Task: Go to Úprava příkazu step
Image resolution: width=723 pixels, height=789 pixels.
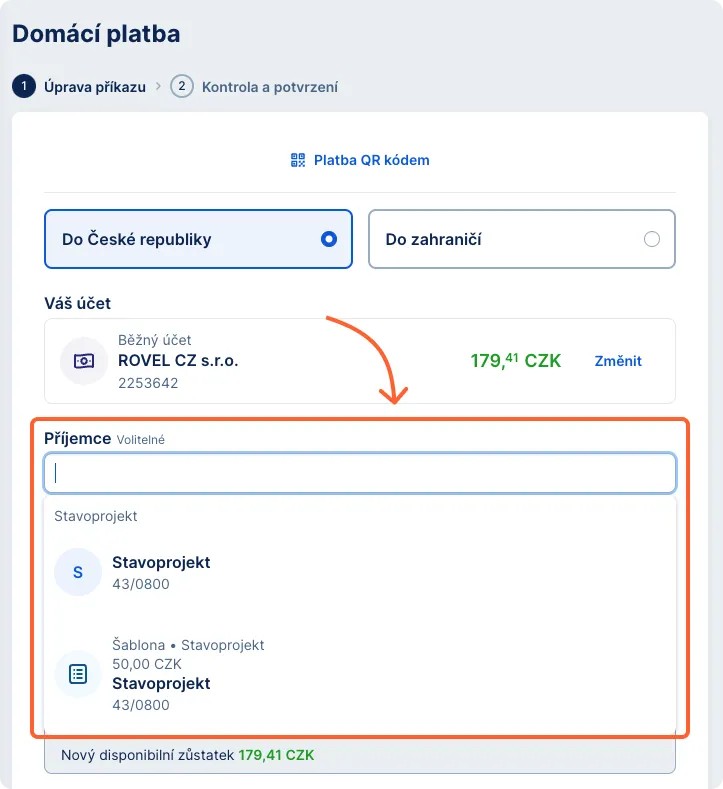Action: coord(95,87)
